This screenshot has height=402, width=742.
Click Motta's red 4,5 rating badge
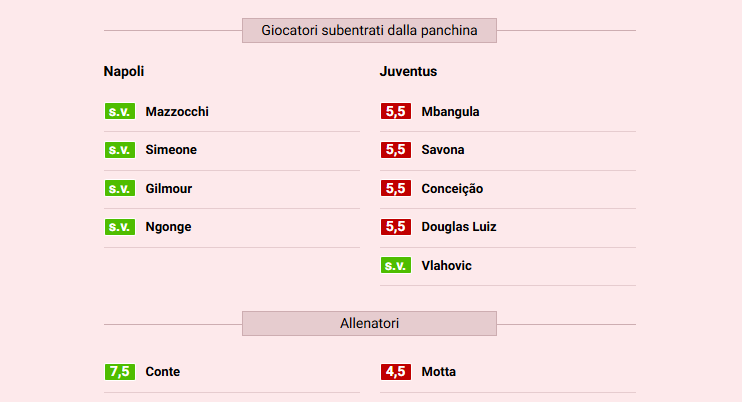[x=396, y=372]
